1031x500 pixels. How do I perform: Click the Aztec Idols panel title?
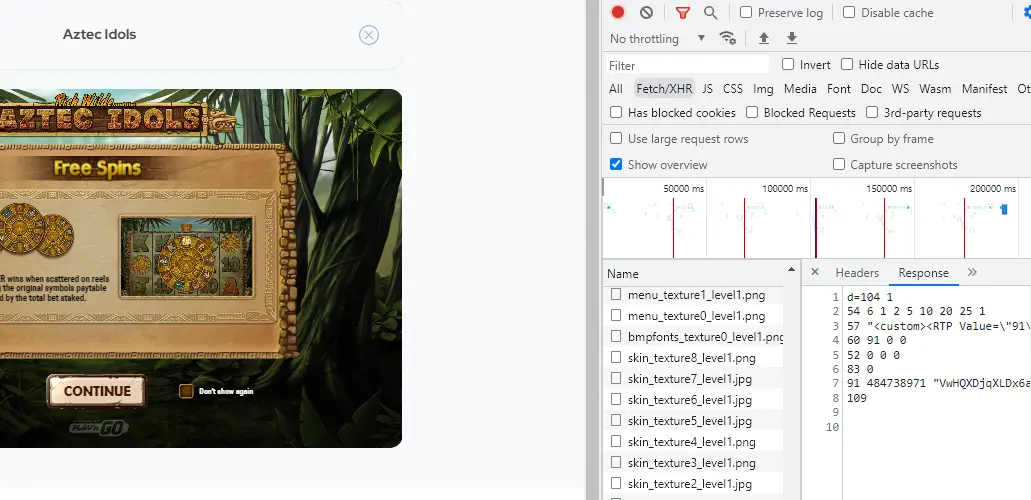point(99,34)
